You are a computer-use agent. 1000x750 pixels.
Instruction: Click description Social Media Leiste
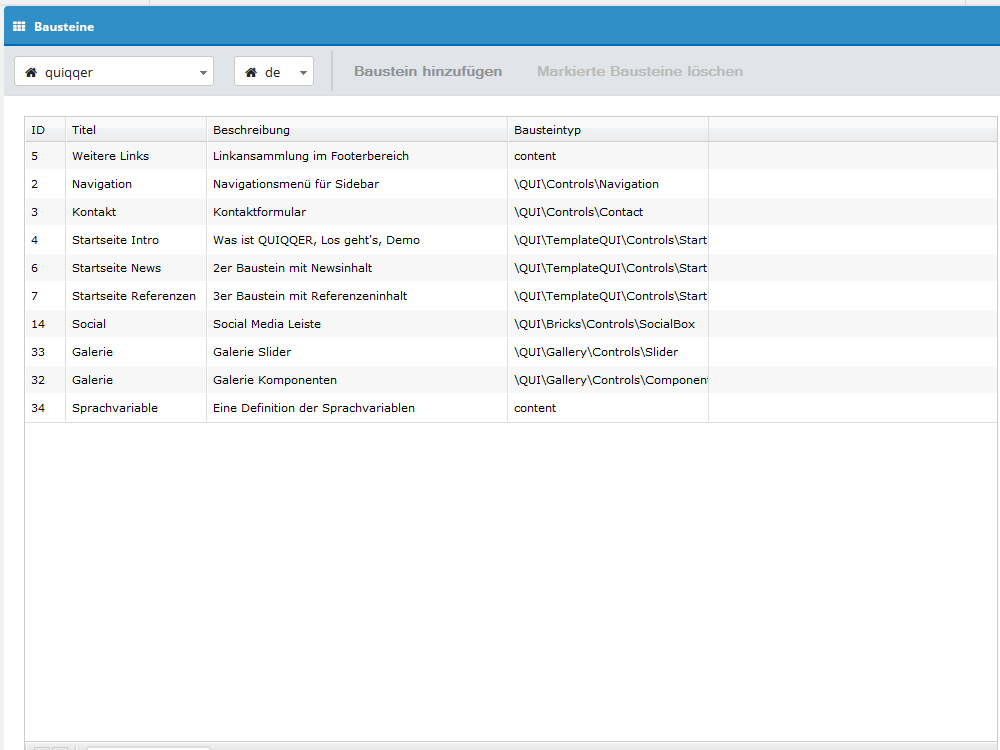click(x=267, y=324)
